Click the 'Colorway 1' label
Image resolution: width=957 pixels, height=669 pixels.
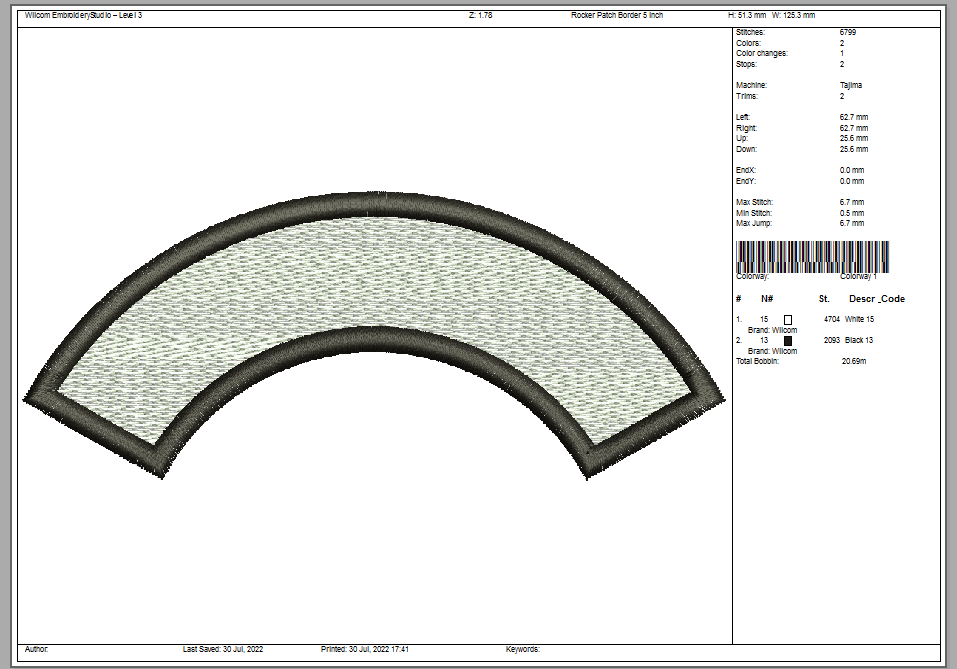click(858, 277)
